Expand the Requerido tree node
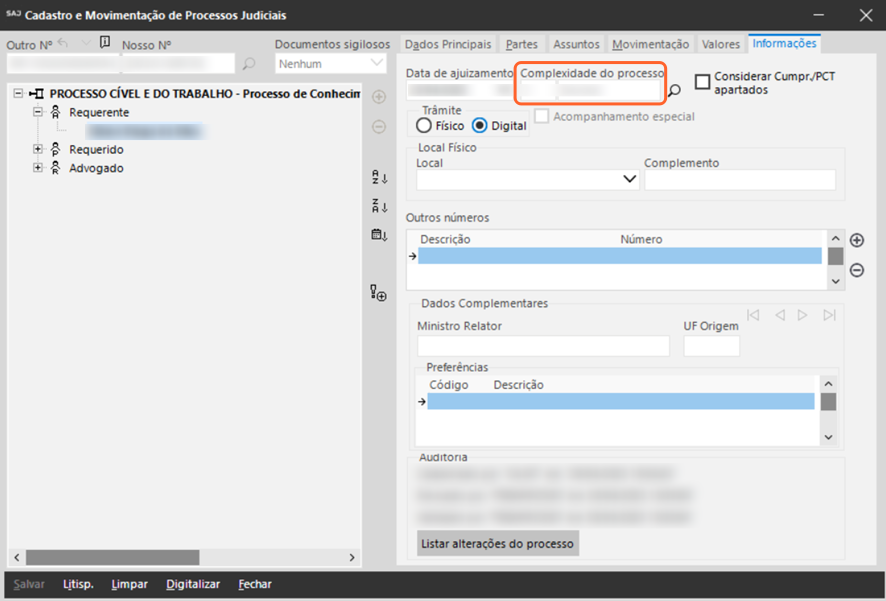Image resolution: width=886 pixels, height=601 pixels. 39,149
